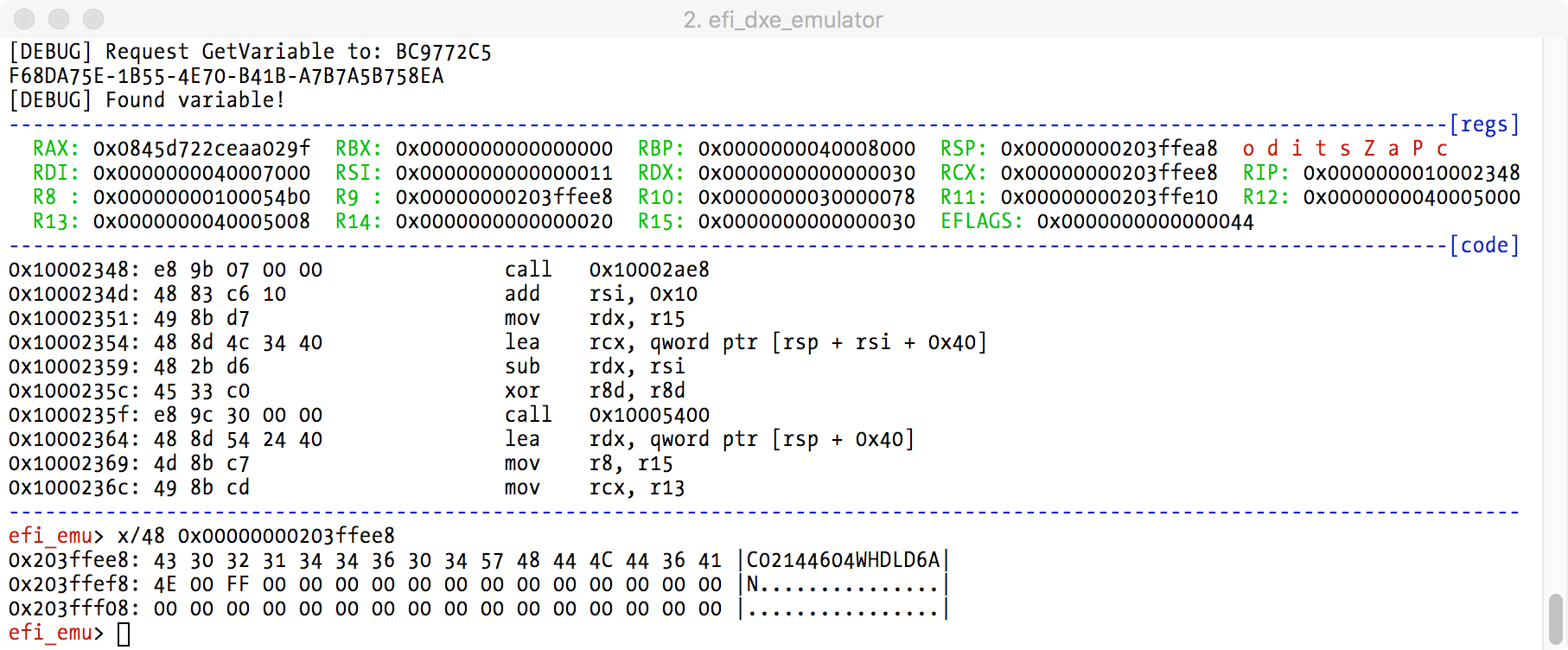This screenshot has height=650, width=1568.
Task: Click the GUID line F68DA75E-1B55-4E70-B41B-A7B7A5B758EA
Action: 226,76
